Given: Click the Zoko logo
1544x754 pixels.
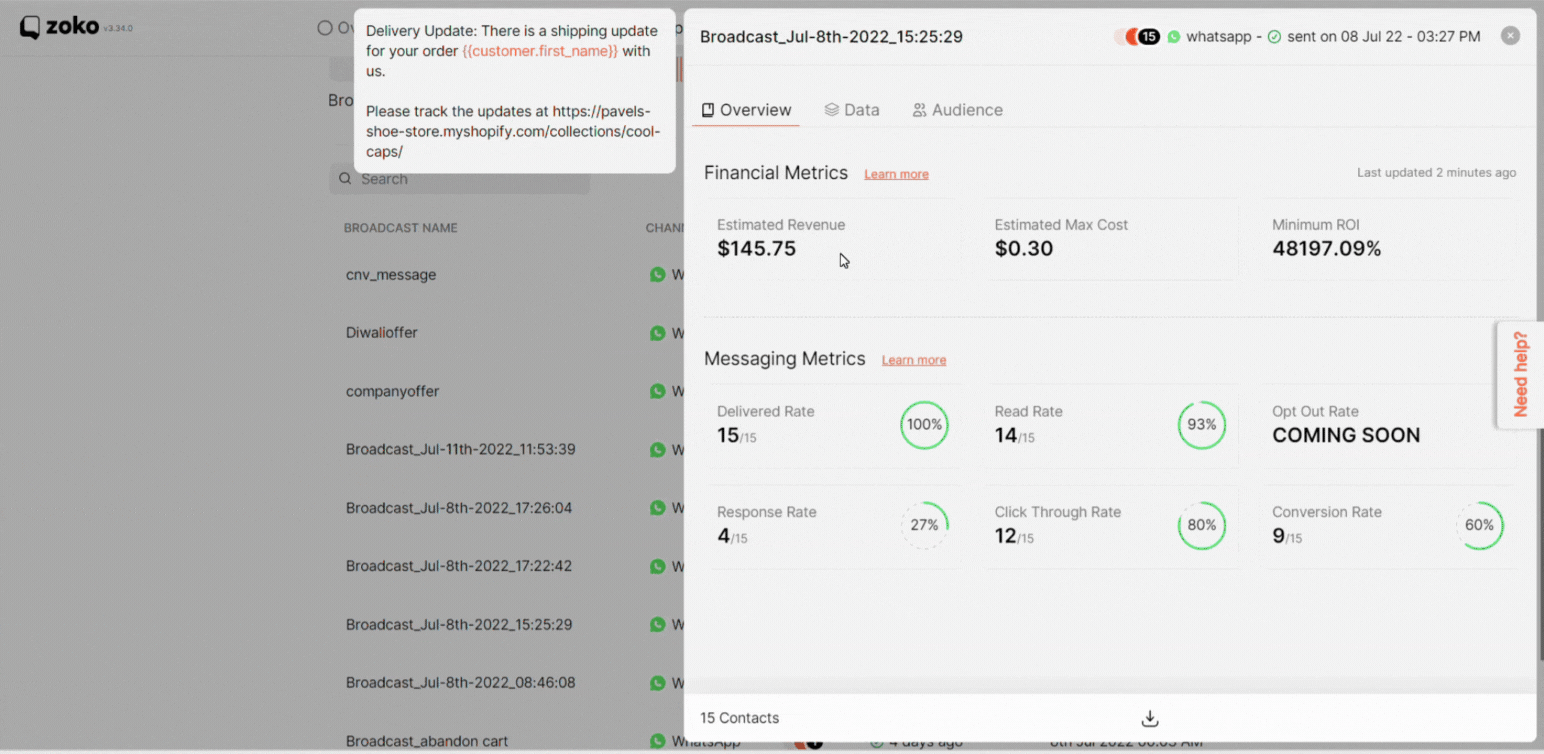Looking at the screenshot, I should pos(59,27).
